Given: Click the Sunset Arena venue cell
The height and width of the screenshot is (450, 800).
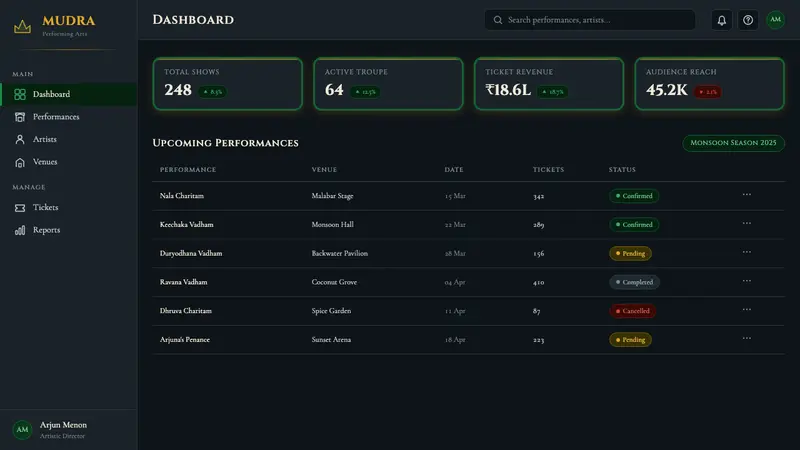Looking at the screenshot, I should (332, 340).
